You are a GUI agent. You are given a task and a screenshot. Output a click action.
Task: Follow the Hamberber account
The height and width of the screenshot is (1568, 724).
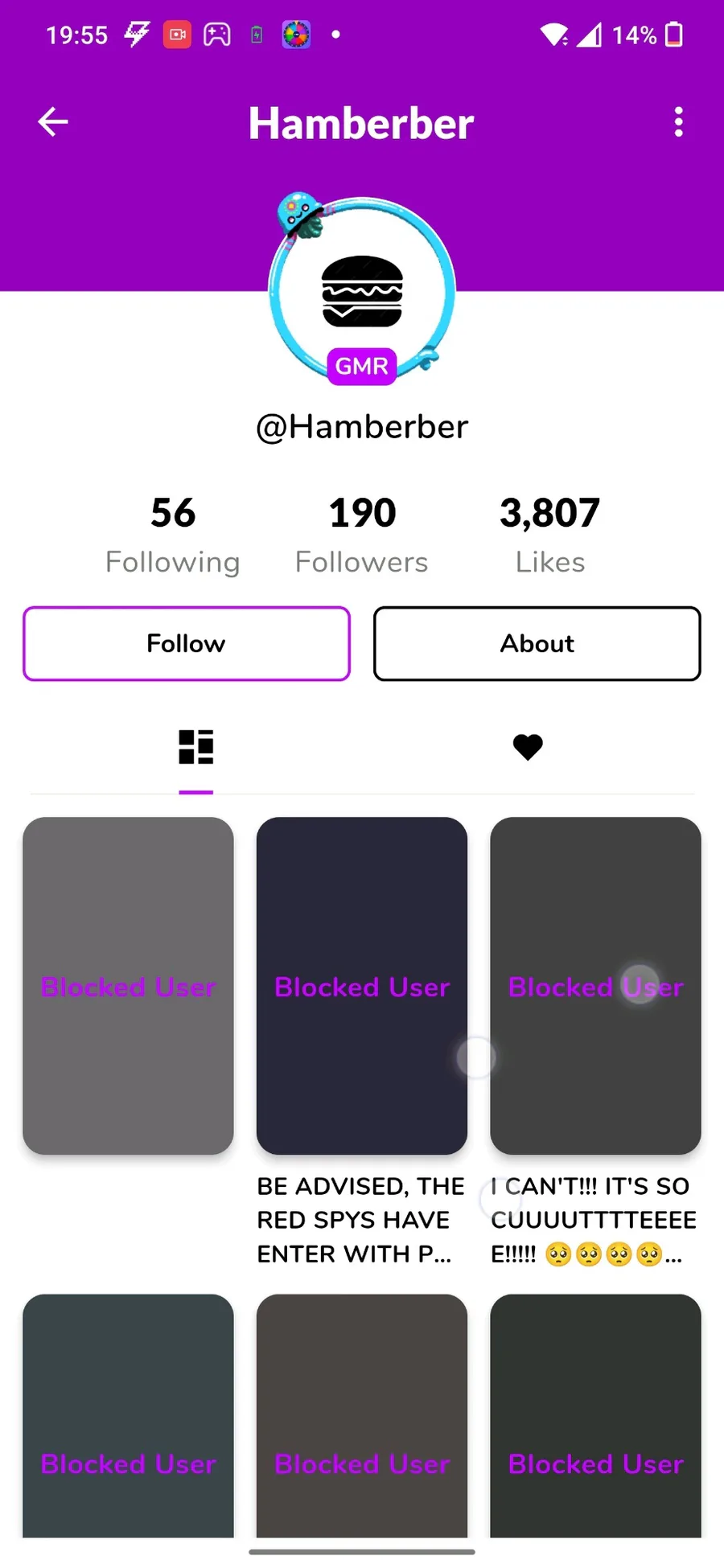point(187,643)
